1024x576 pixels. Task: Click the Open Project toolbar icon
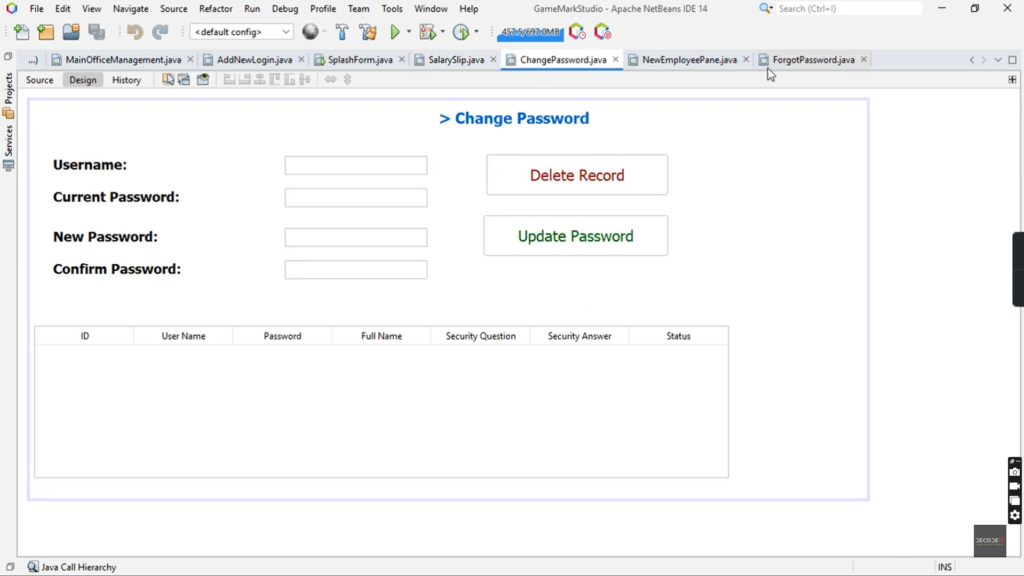tap(71, 32)
